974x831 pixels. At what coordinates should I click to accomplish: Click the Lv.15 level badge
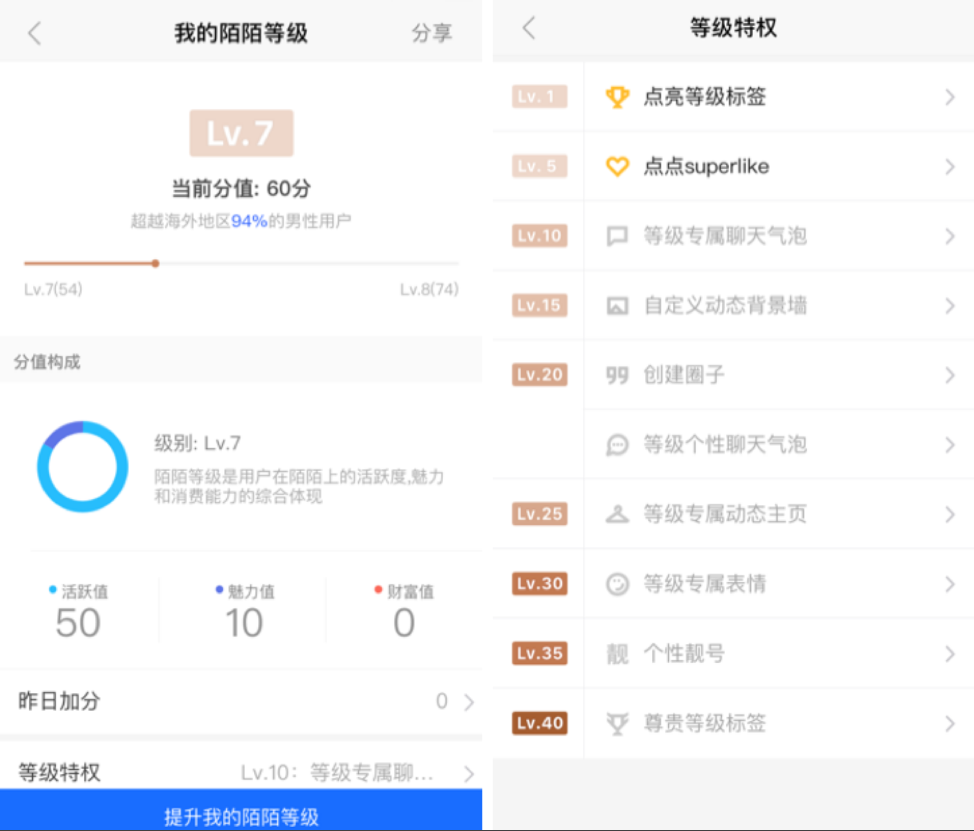click(539, 306)
